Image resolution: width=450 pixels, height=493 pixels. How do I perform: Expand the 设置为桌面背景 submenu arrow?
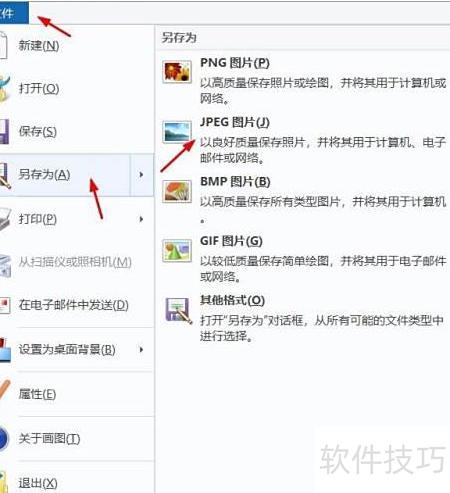point(141,349)
